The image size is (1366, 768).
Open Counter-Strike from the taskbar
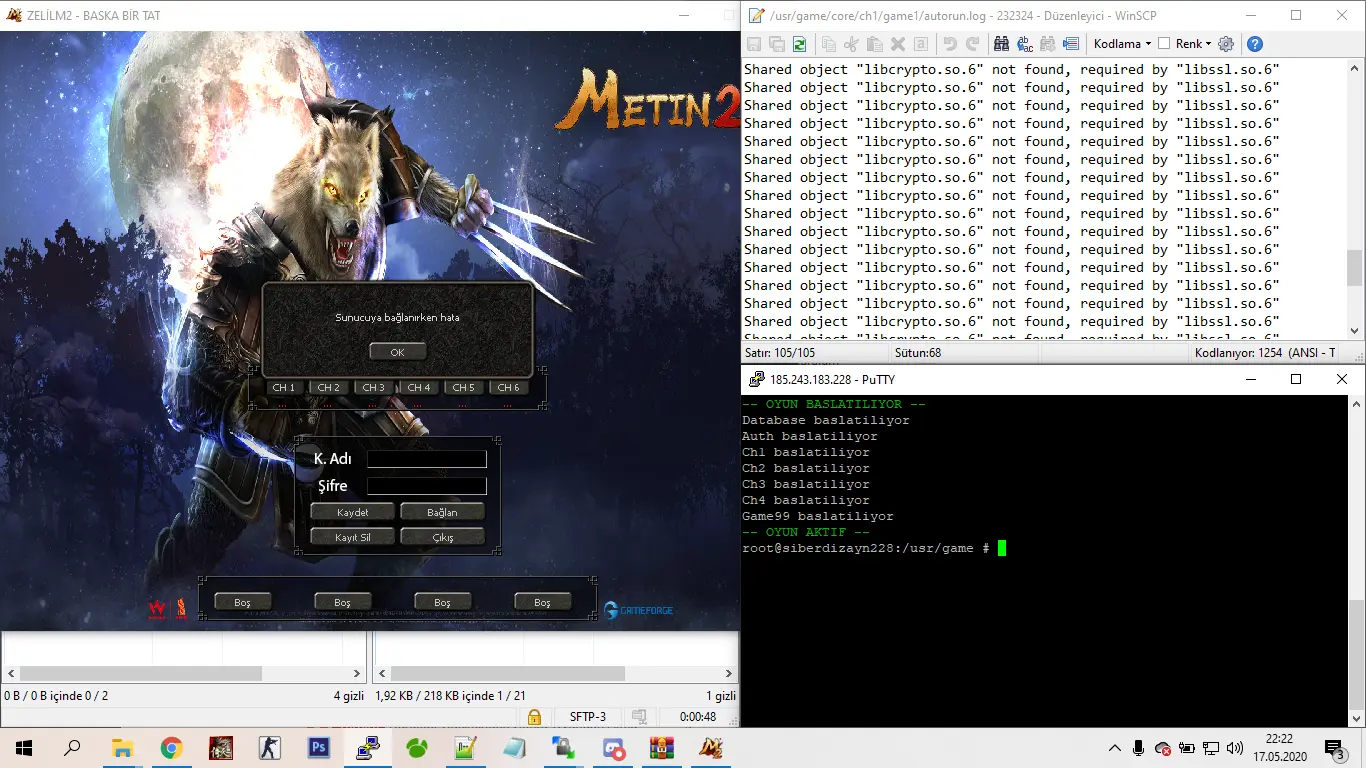tap(270, 747)
